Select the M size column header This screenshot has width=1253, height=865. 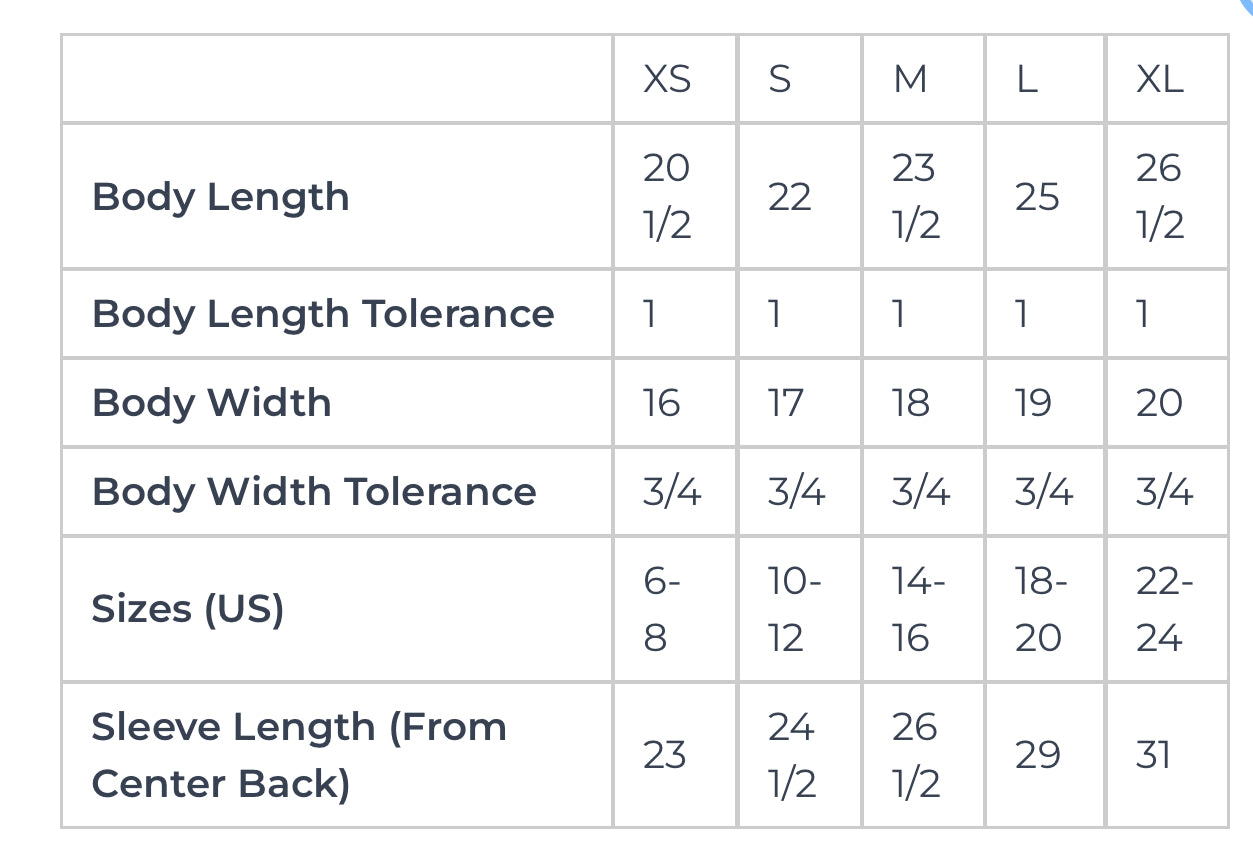[x=910, y=79]
